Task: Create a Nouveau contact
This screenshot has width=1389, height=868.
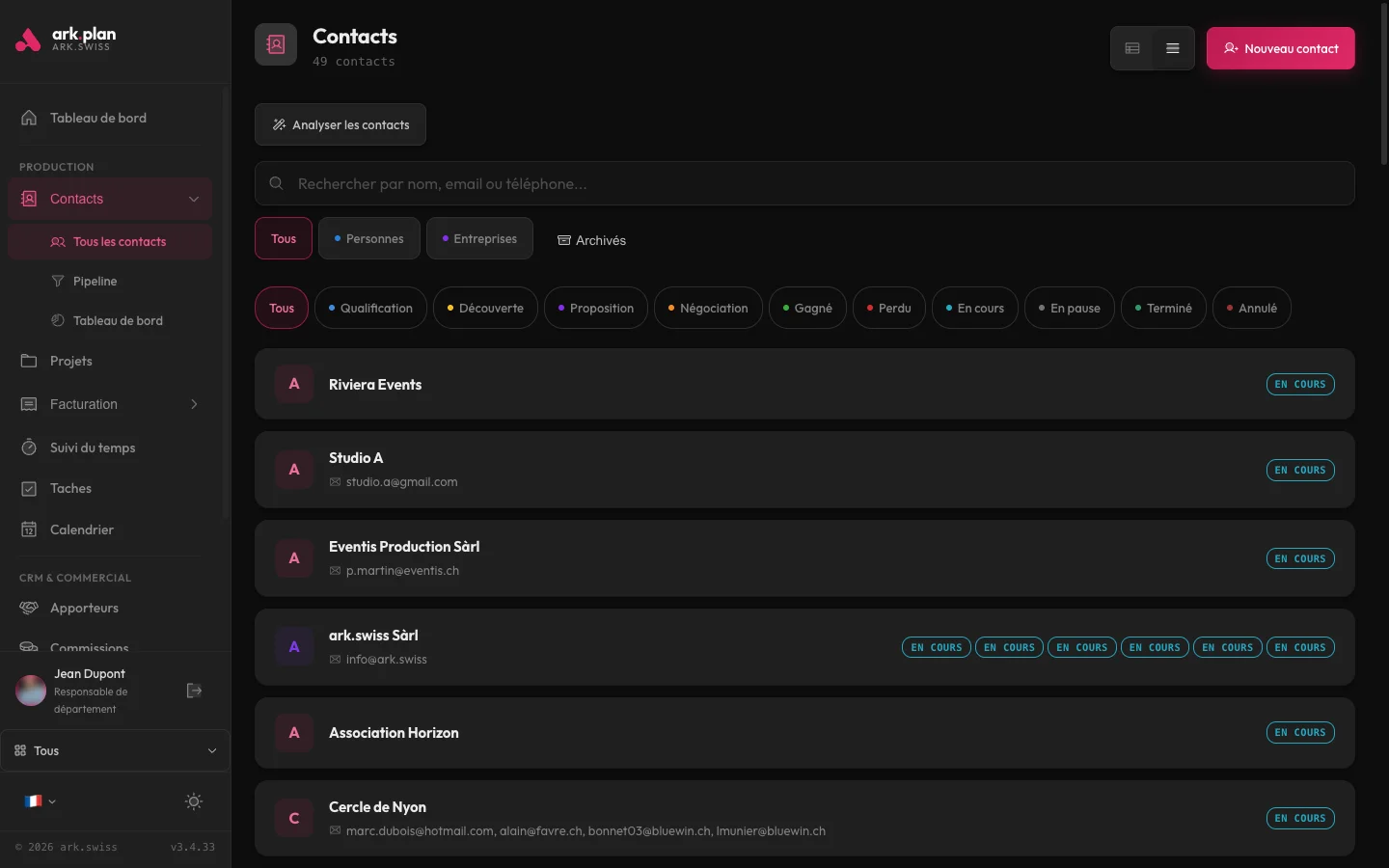Action: pyautogui.click(x=1280, y=48)
